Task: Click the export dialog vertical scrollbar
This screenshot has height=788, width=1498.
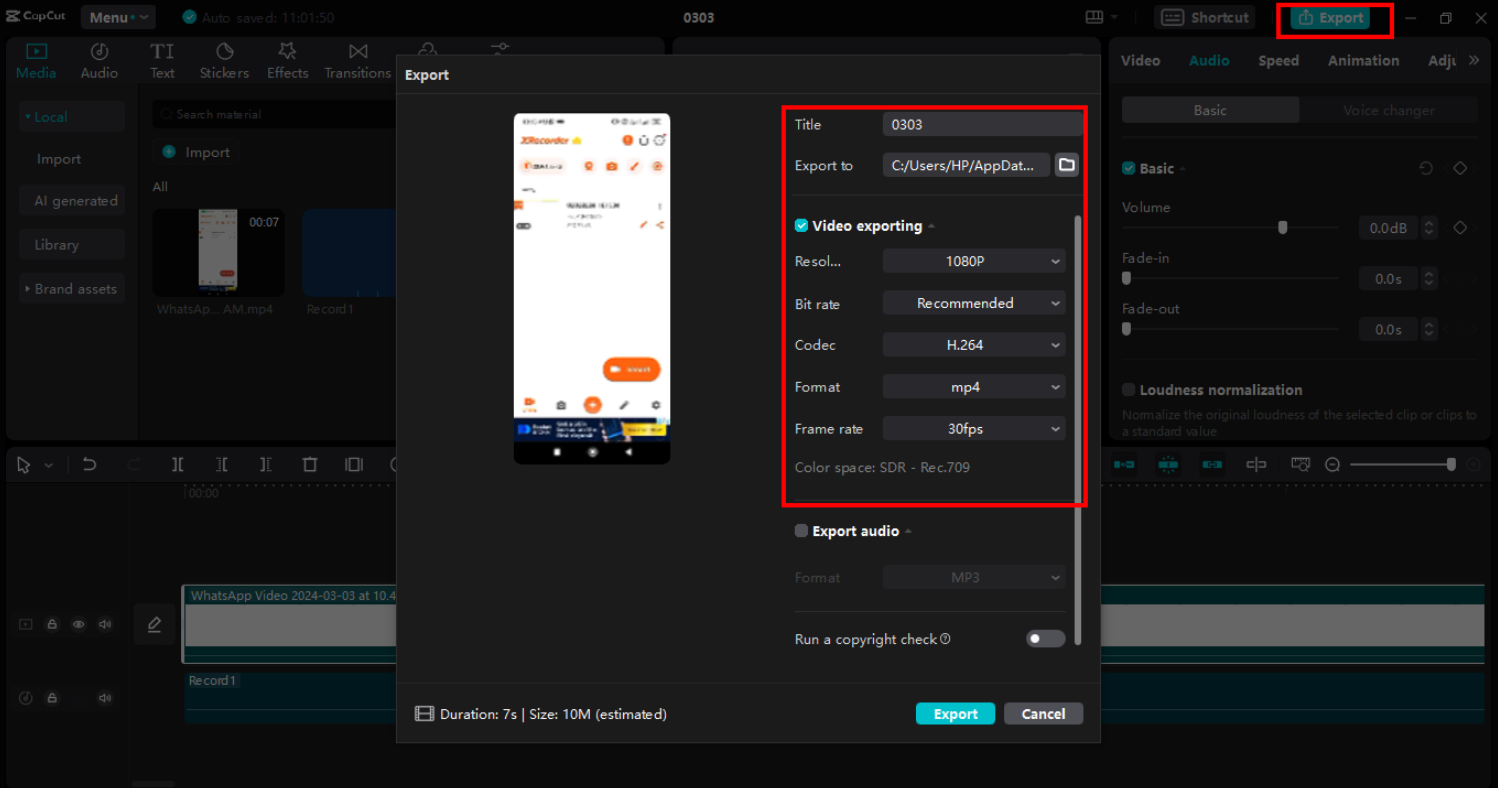Action: tap(1077, 430)
